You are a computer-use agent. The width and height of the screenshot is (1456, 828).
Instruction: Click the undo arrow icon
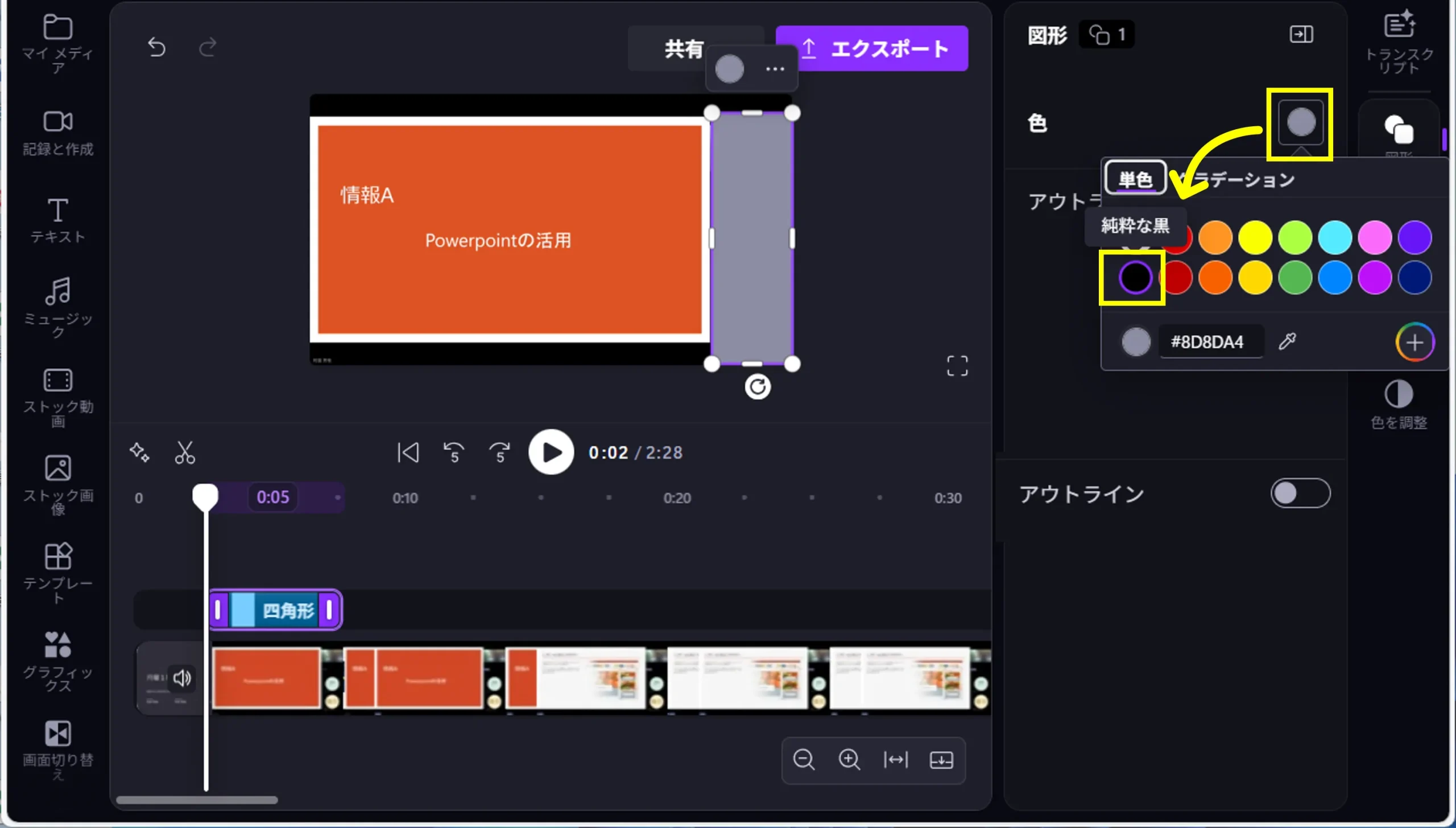[156, 47]
